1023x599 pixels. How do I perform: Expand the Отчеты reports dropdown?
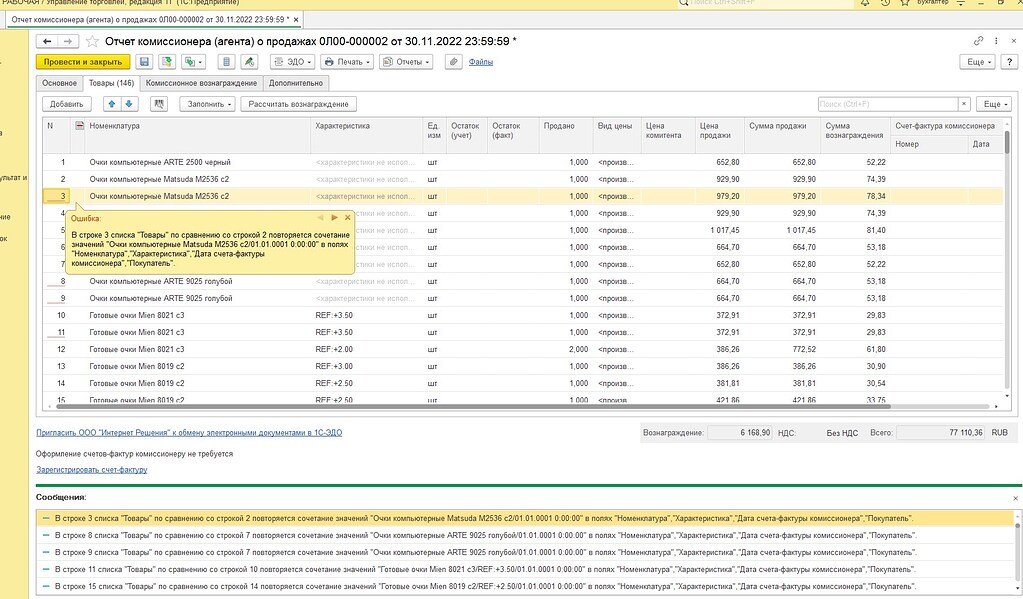pyautogui.click(x=406, y=62)
